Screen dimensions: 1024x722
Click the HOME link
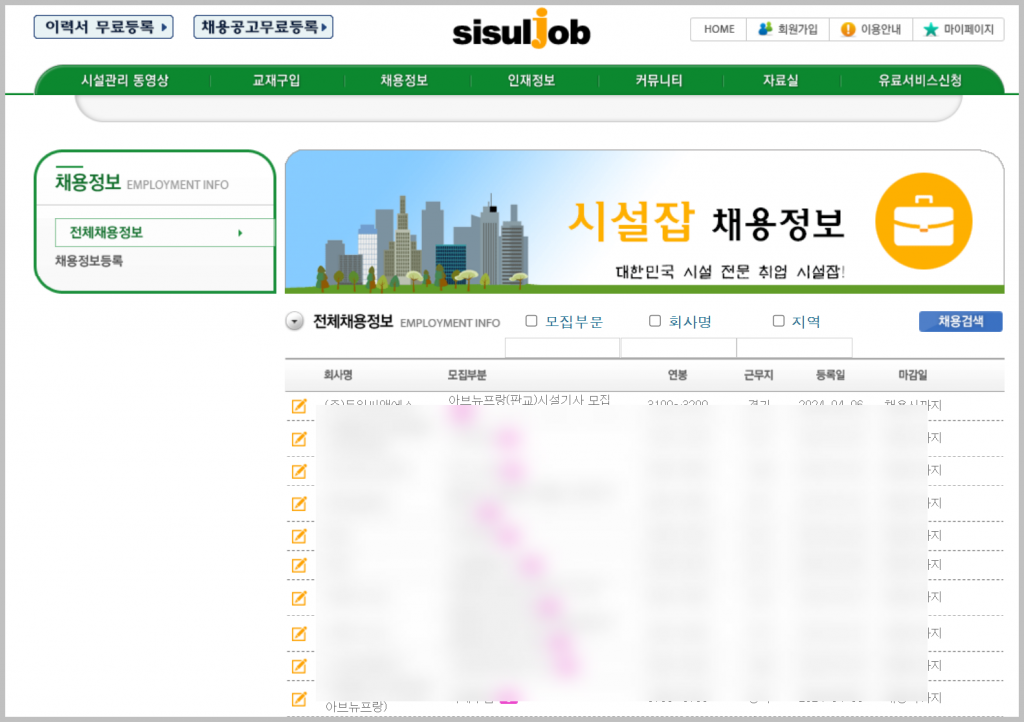pos(719,29)
